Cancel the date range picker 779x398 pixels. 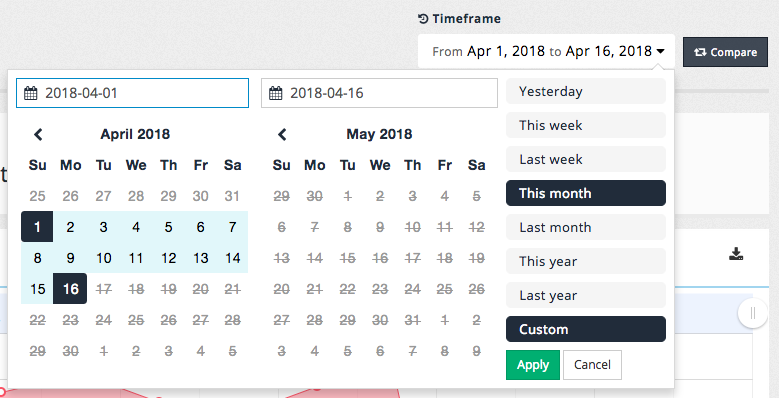pos(592,365)
